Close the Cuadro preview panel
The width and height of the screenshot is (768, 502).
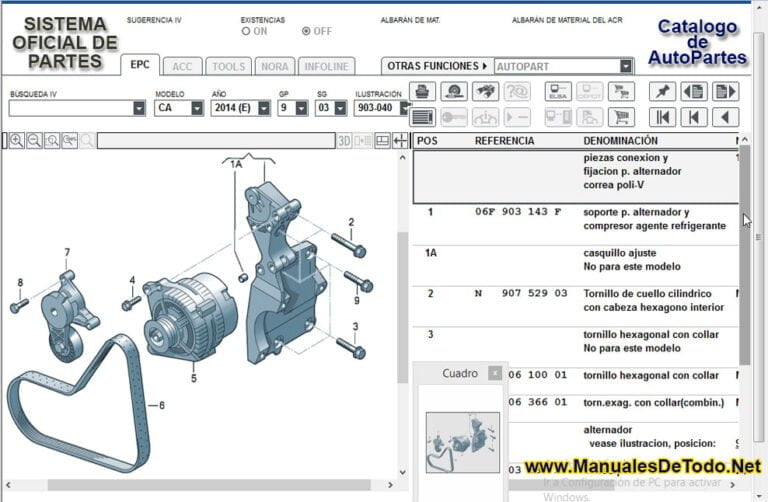pos(494,373)
